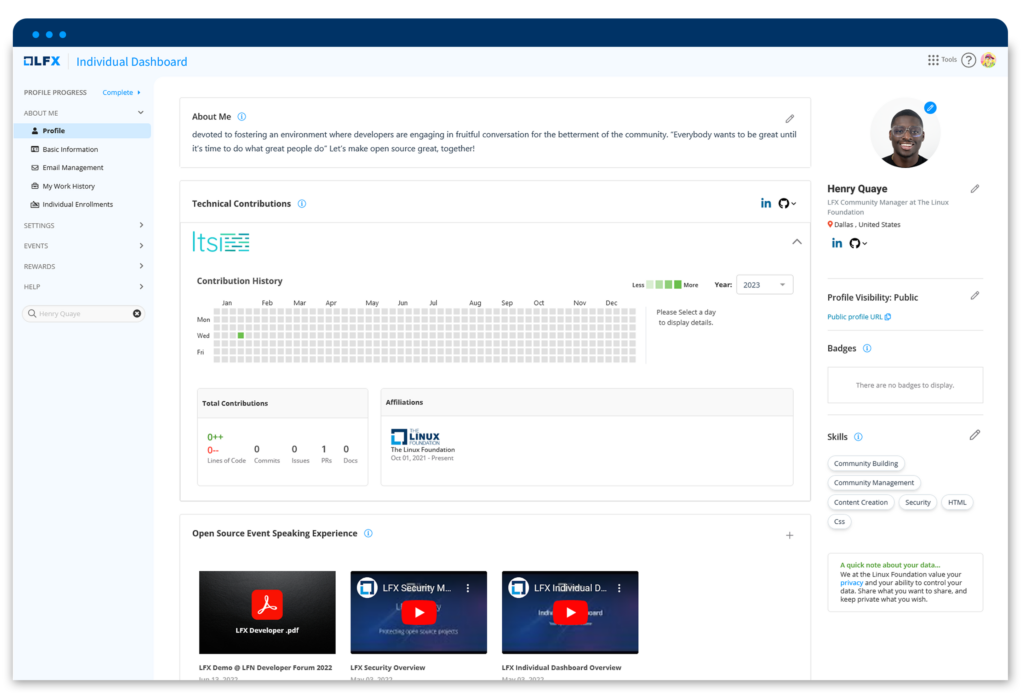Select a green day in the contribution heatmap

[240, 336]
